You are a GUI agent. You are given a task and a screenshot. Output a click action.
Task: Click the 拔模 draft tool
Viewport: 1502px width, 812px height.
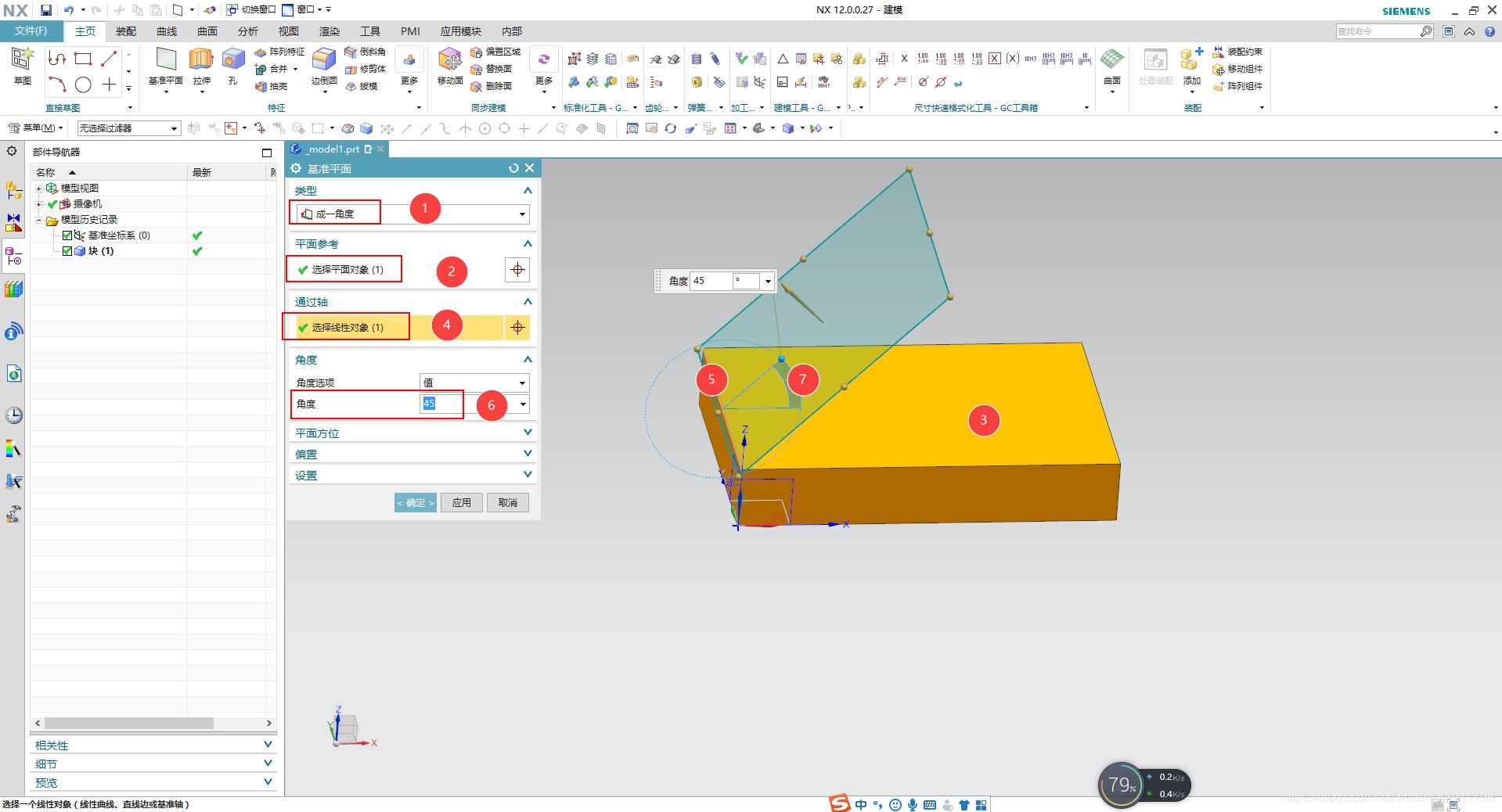click(362, 87)
